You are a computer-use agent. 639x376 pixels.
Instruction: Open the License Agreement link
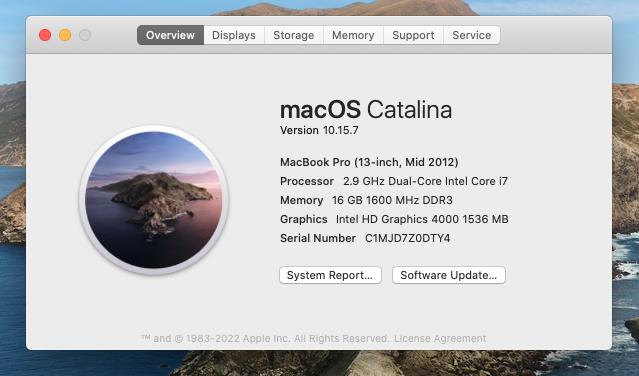click(x=440, y=339)
